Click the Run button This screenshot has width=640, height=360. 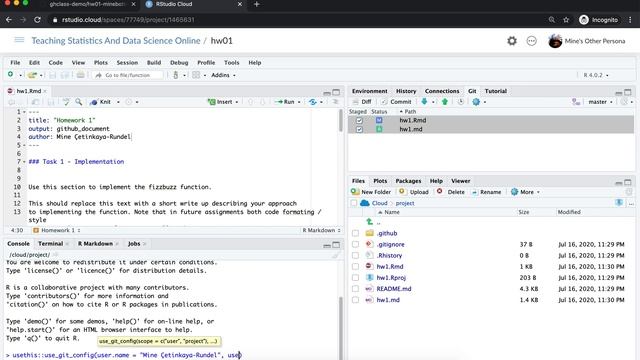click(x=285, y=102)
